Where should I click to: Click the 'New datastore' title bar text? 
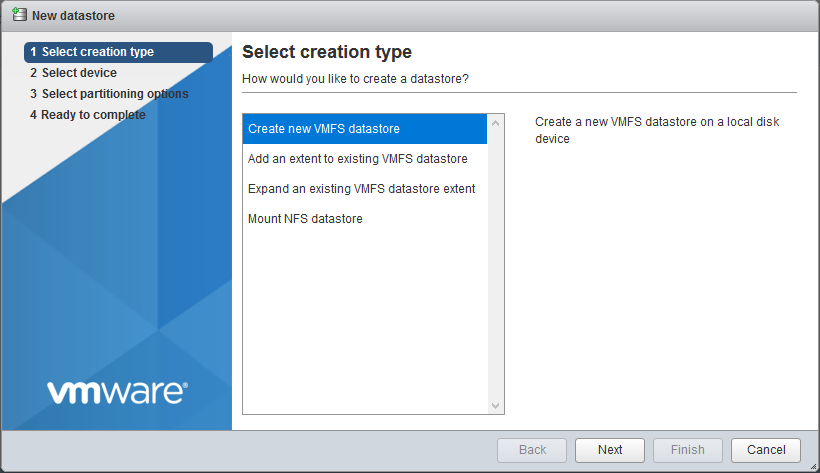[x=73, y=16]
